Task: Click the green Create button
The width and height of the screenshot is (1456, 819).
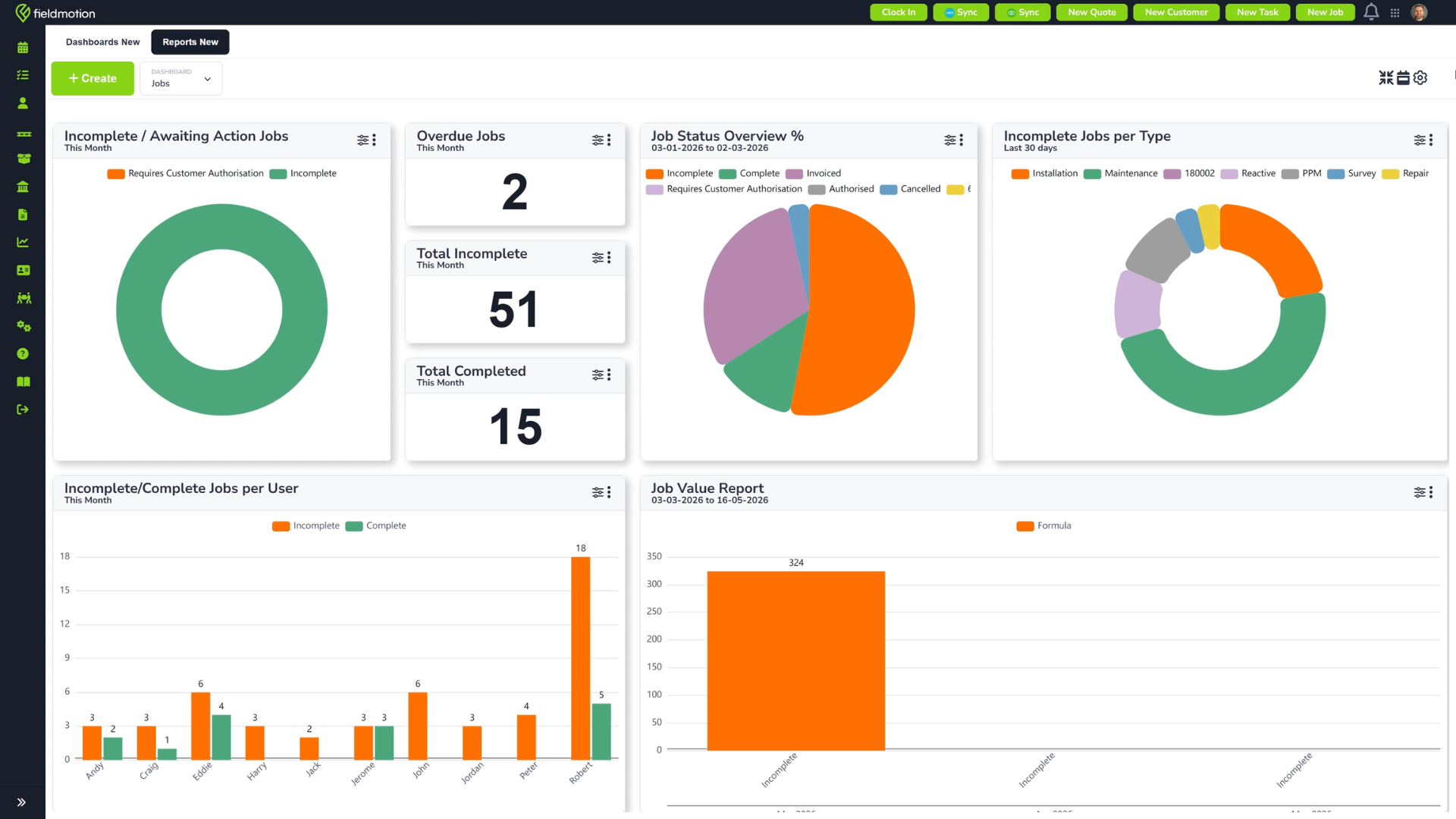Action: (93, 79)
